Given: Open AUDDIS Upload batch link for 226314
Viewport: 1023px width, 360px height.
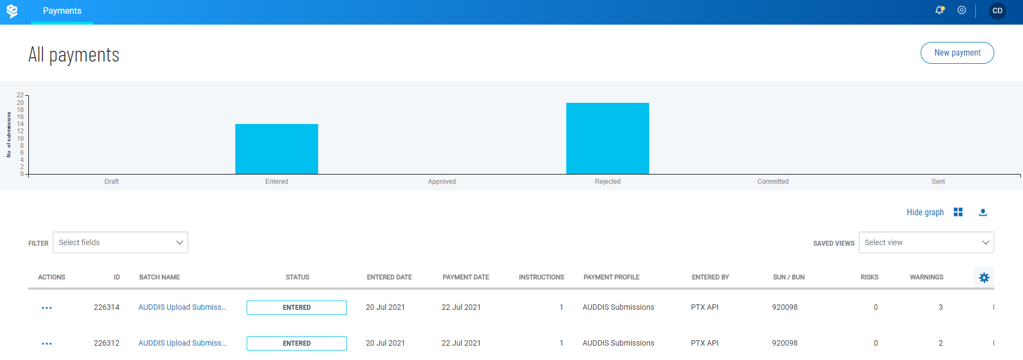Looking at the screenshot, I should coord(182,307).
